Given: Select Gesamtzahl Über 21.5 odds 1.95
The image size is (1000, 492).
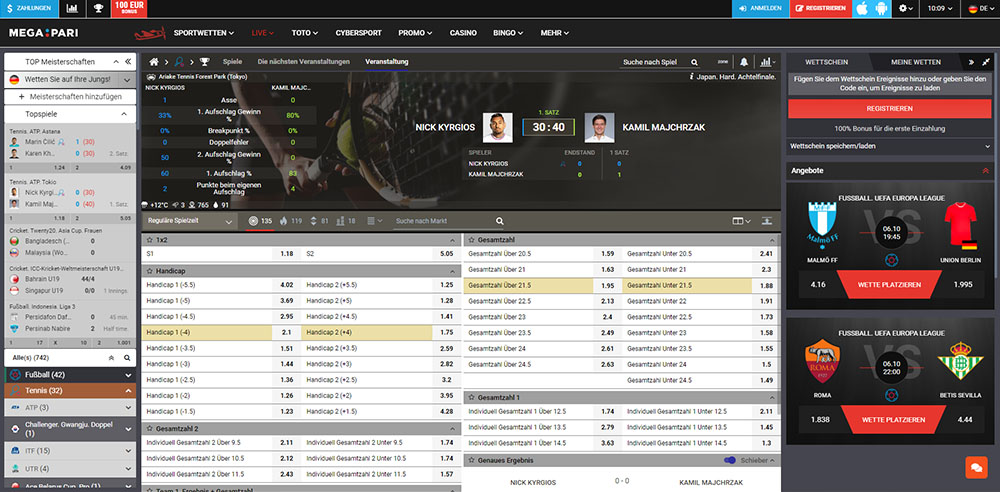Looking at the screenshot, I should pos(607,285).
